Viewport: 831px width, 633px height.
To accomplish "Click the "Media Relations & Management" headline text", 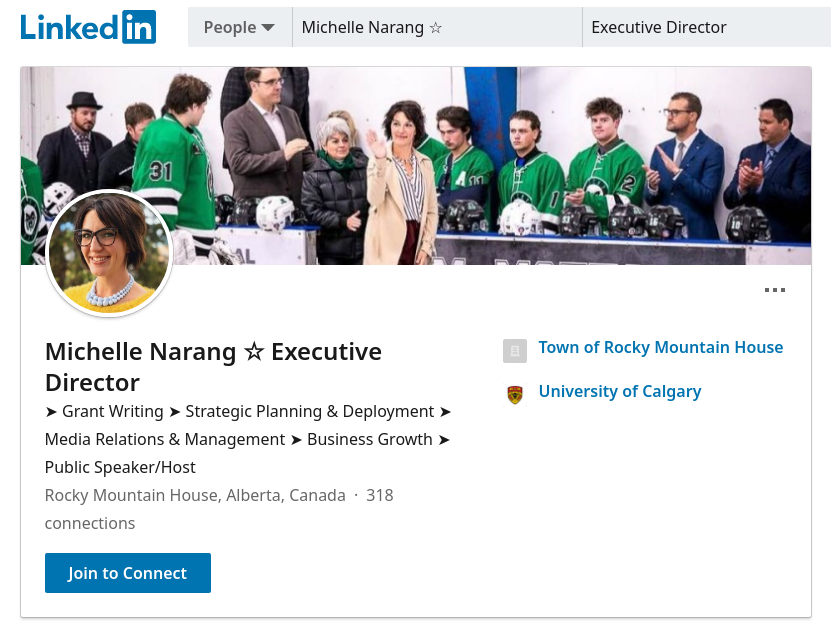I will [x=165, y=439].
